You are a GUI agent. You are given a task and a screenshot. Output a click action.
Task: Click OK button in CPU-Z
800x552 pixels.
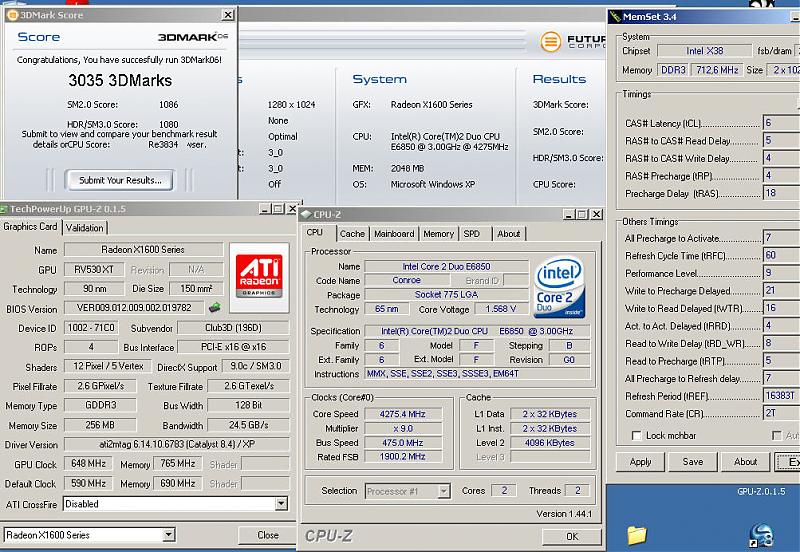coord(572,536)
